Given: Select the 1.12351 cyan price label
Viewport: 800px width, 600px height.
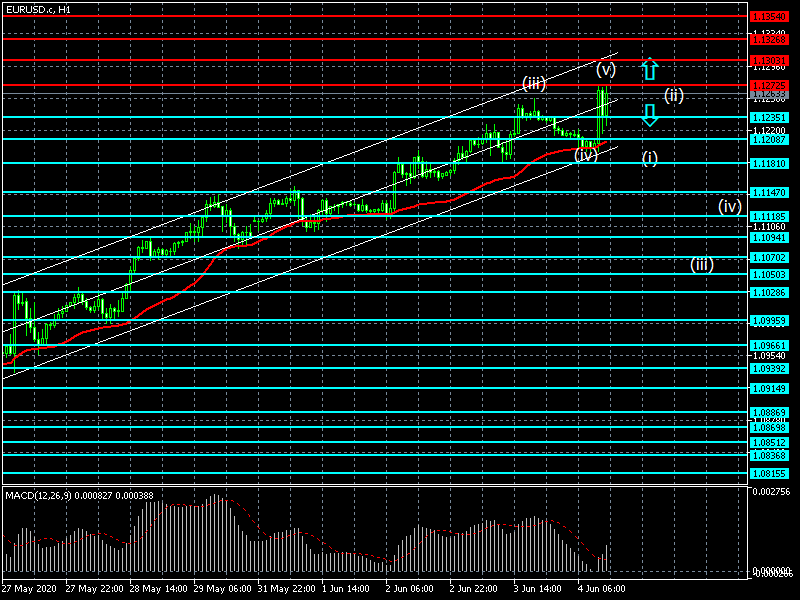Looking at the screenshot, I should tap(769, 118).
